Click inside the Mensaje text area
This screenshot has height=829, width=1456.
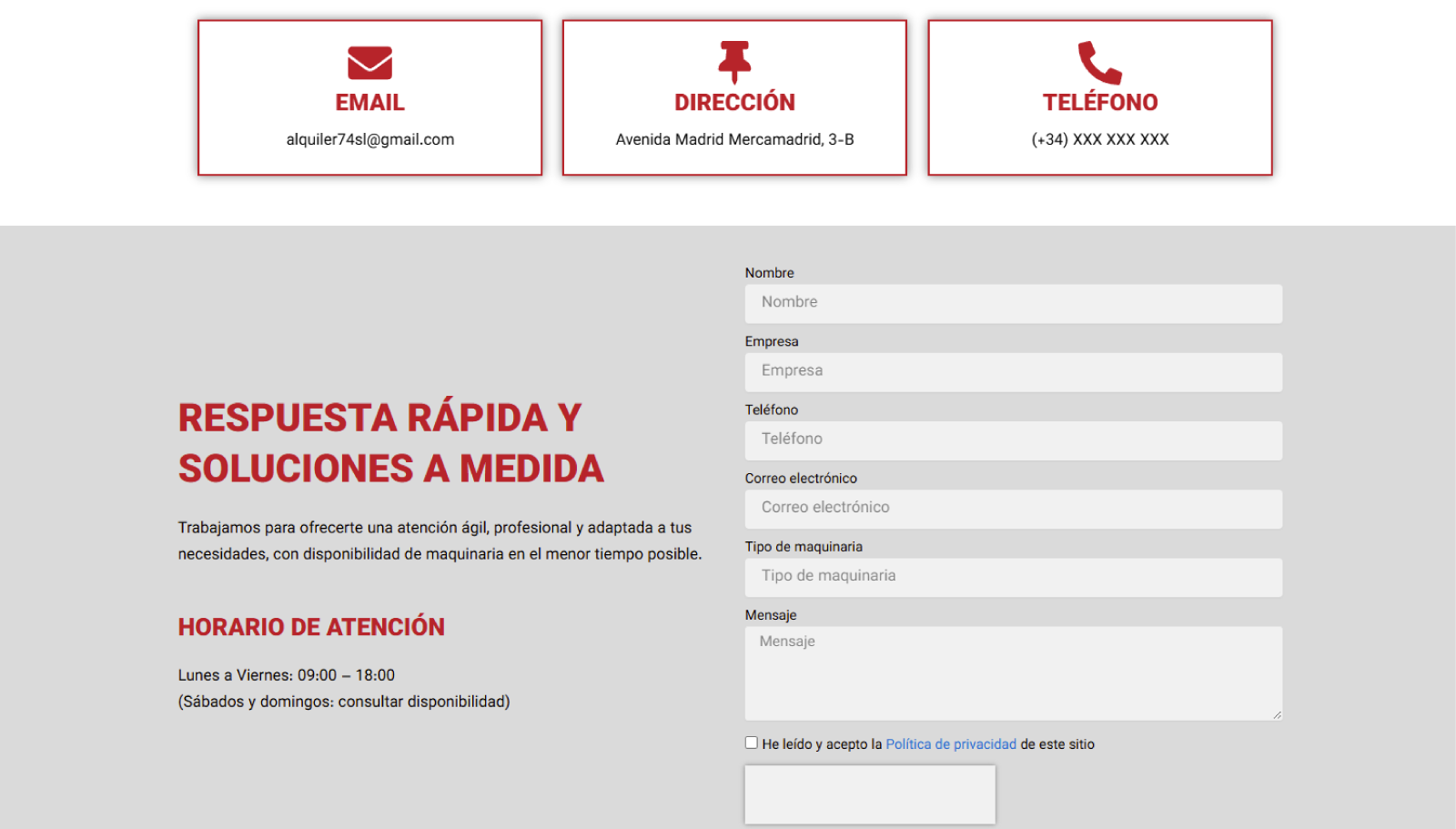point(1014,673)
